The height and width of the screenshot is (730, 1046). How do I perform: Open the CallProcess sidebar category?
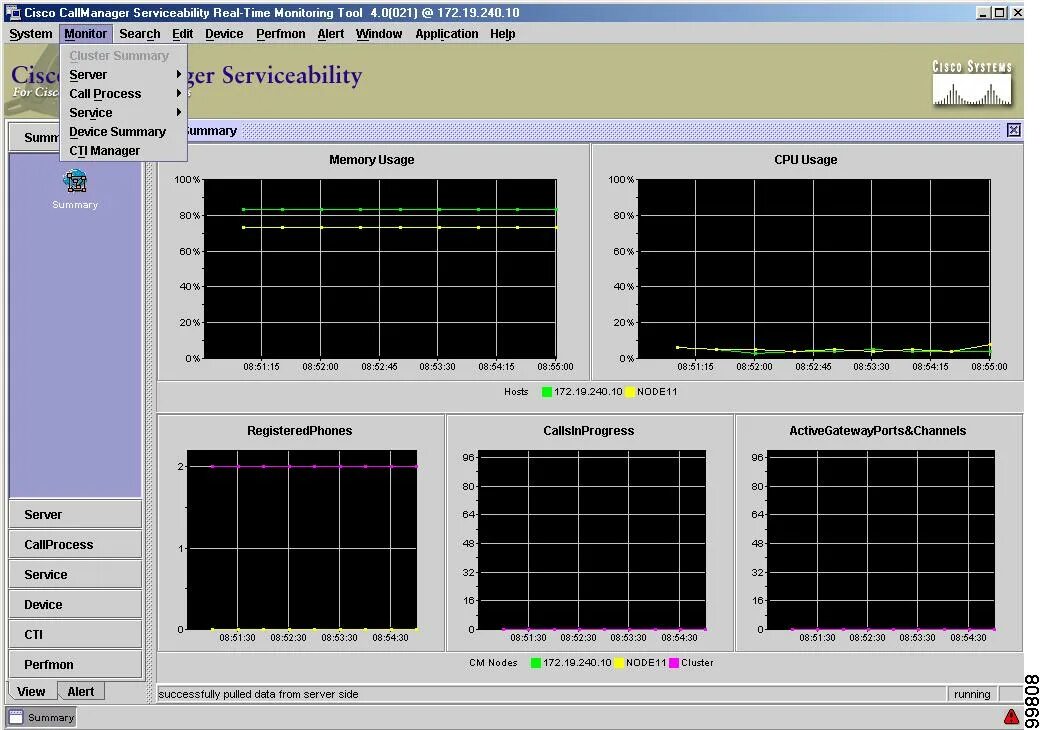point(75,544)
